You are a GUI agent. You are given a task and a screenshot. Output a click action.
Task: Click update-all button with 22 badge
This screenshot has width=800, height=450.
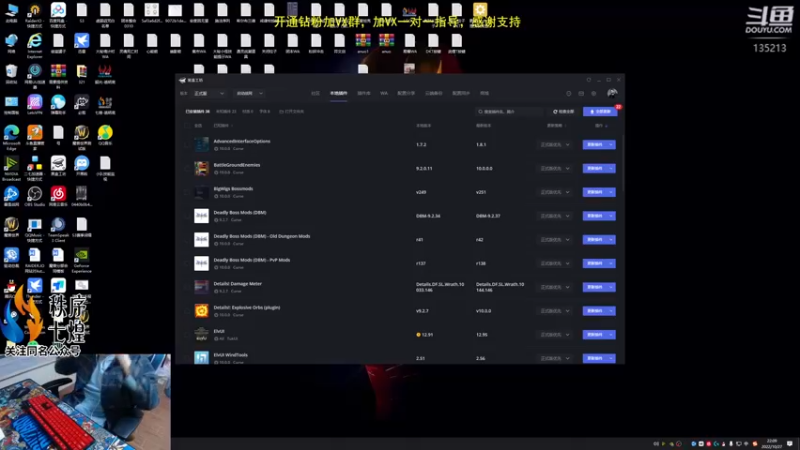[600, 111]
